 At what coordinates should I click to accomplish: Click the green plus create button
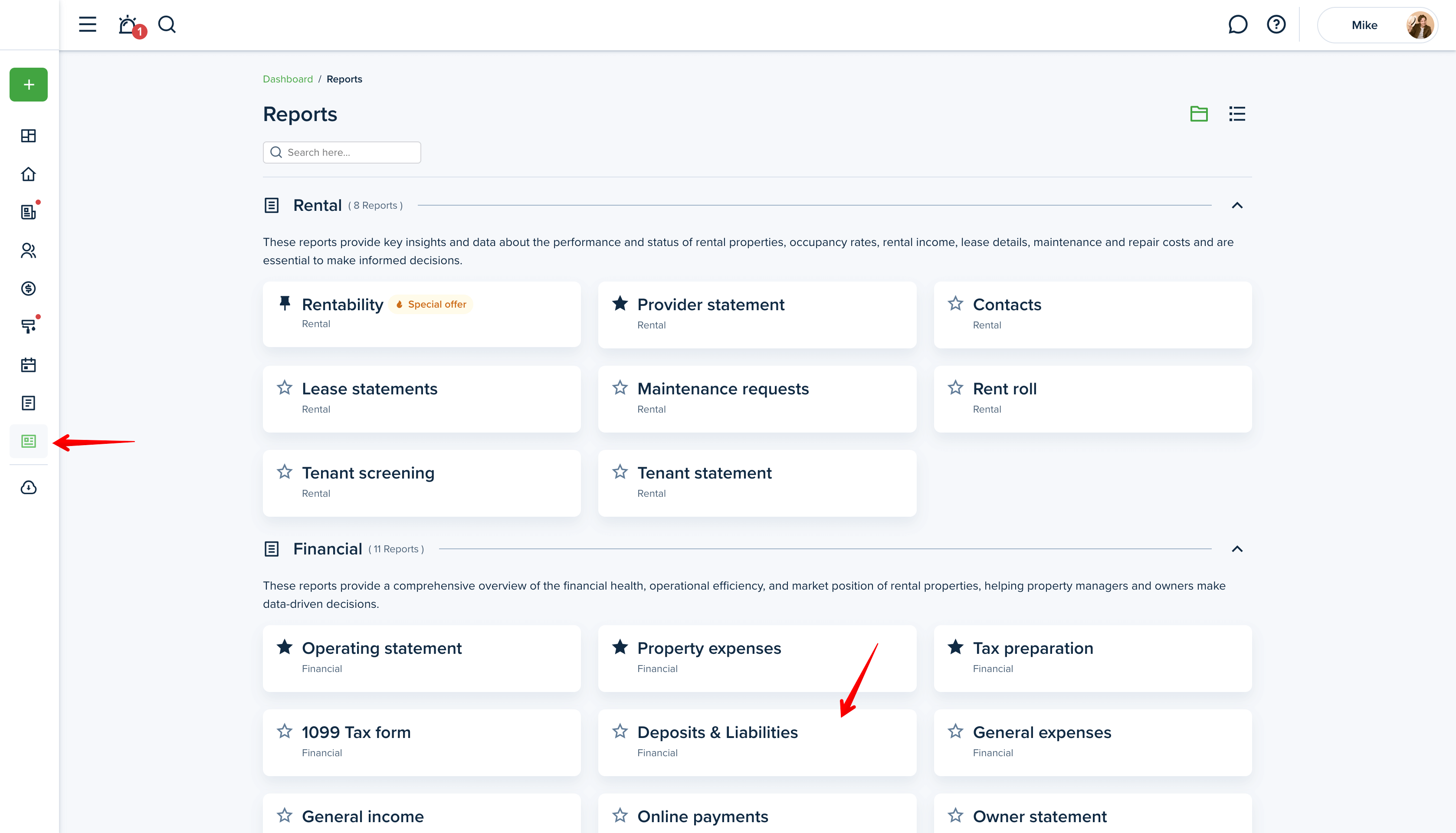29,85
